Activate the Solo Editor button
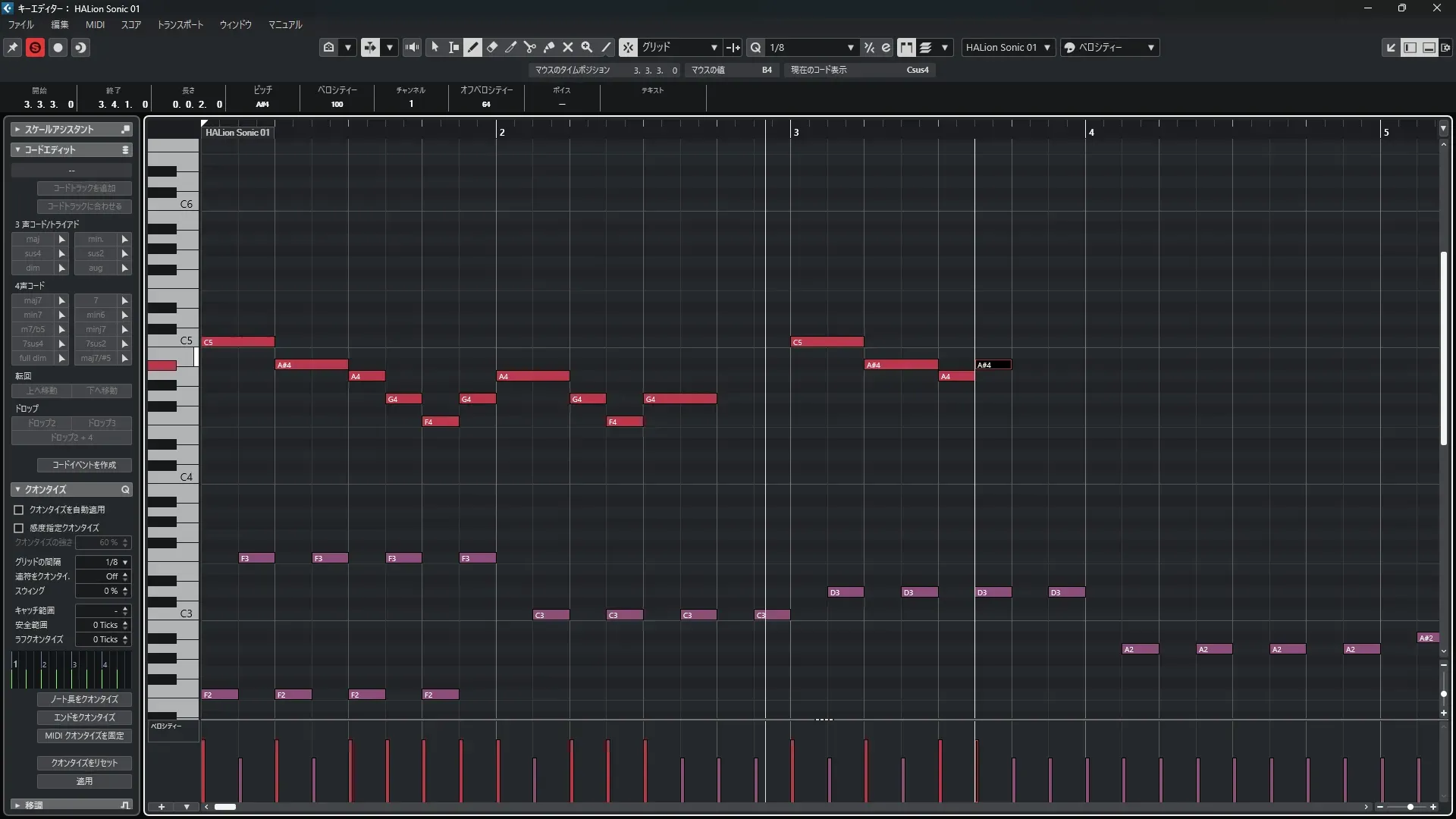This screenshot has width=1456, height=819. point(35,47)
